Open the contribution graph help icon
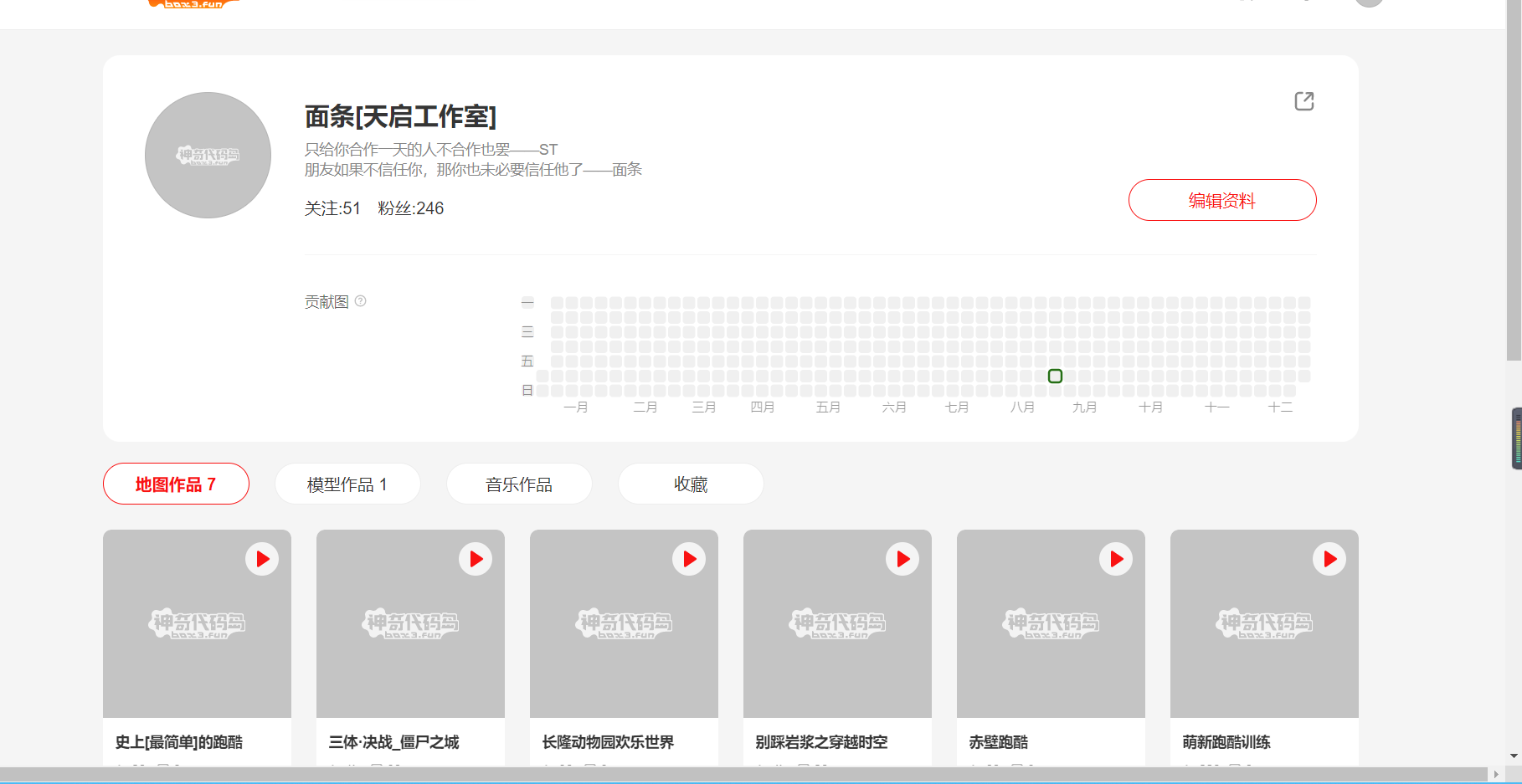 point(361,301)
